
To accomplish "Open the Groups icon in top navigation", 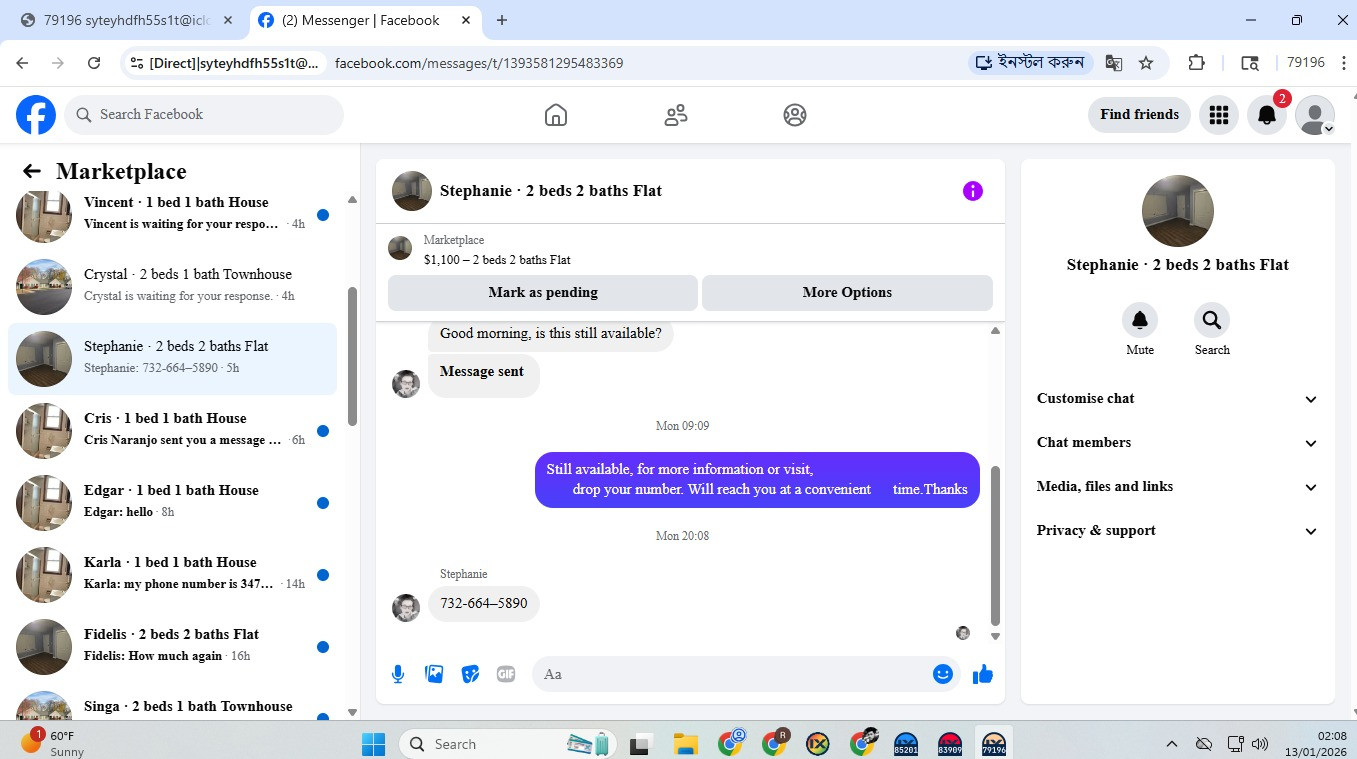I will 795,115.
